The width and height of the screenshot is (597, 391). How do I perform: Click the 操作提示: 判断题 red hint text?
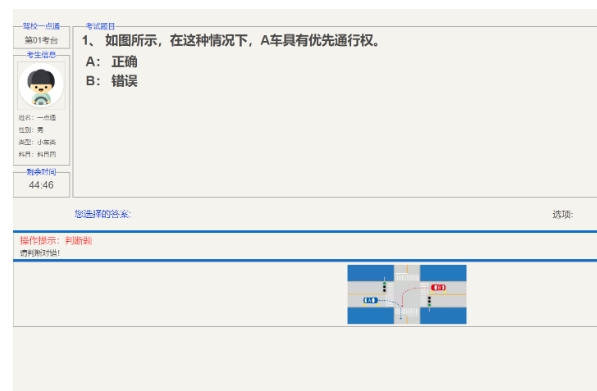tap(56, 241)
